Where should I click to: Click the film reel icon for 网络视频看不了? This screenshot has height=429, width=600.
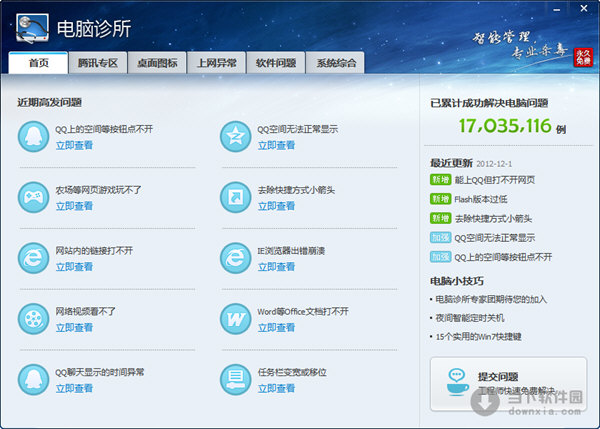[x=34, y=319]
